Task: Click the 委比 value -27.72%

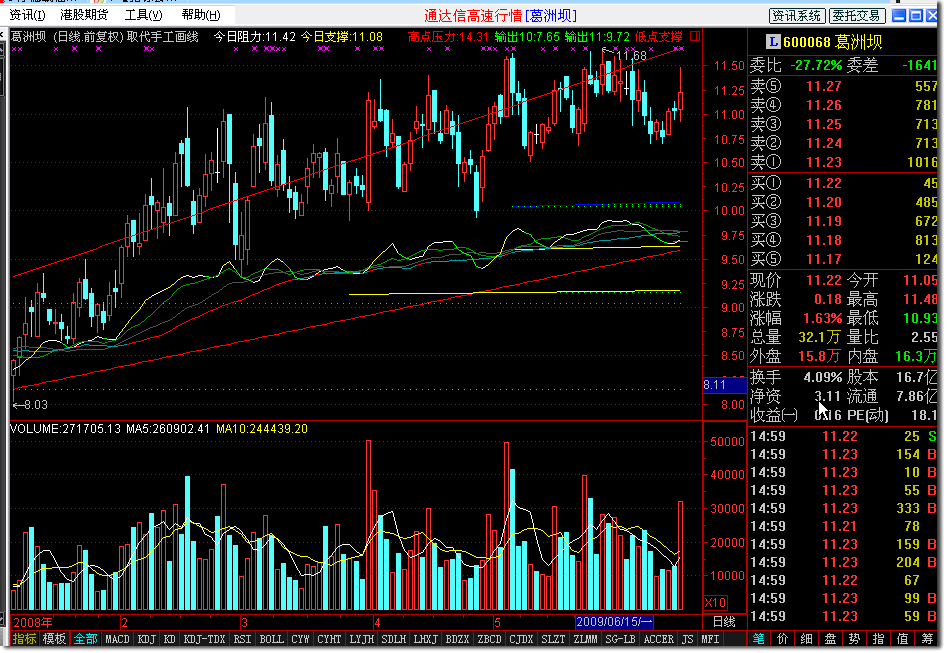Action: pos(816,65)
